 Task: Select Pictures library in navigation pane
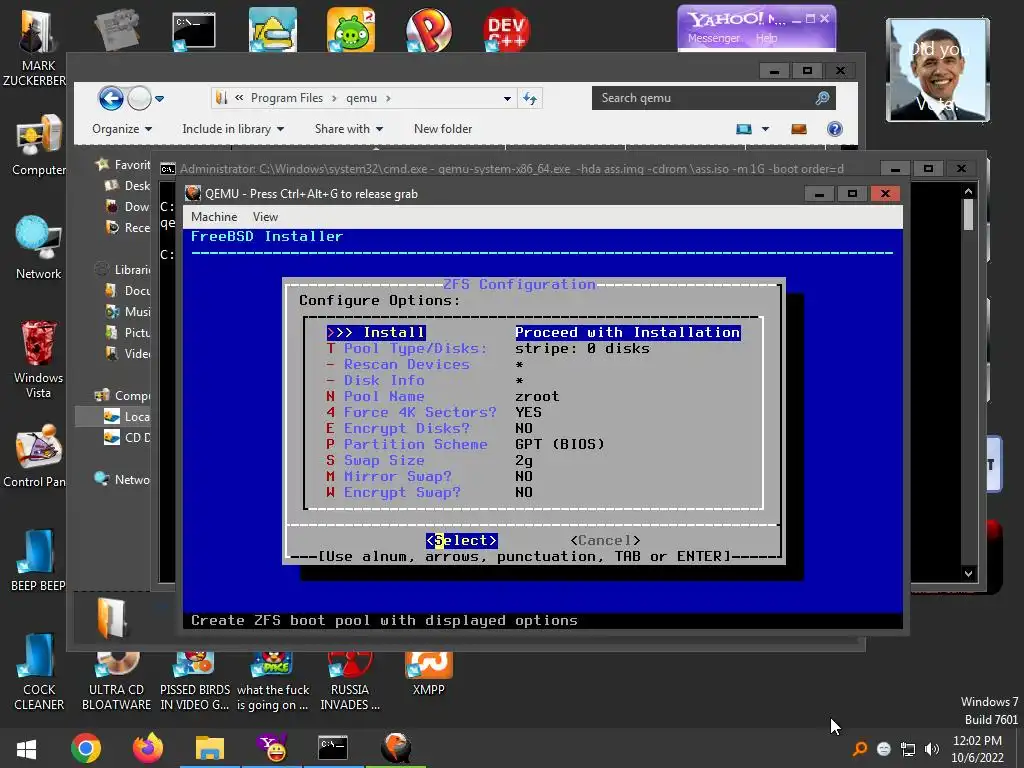[127, 332]
